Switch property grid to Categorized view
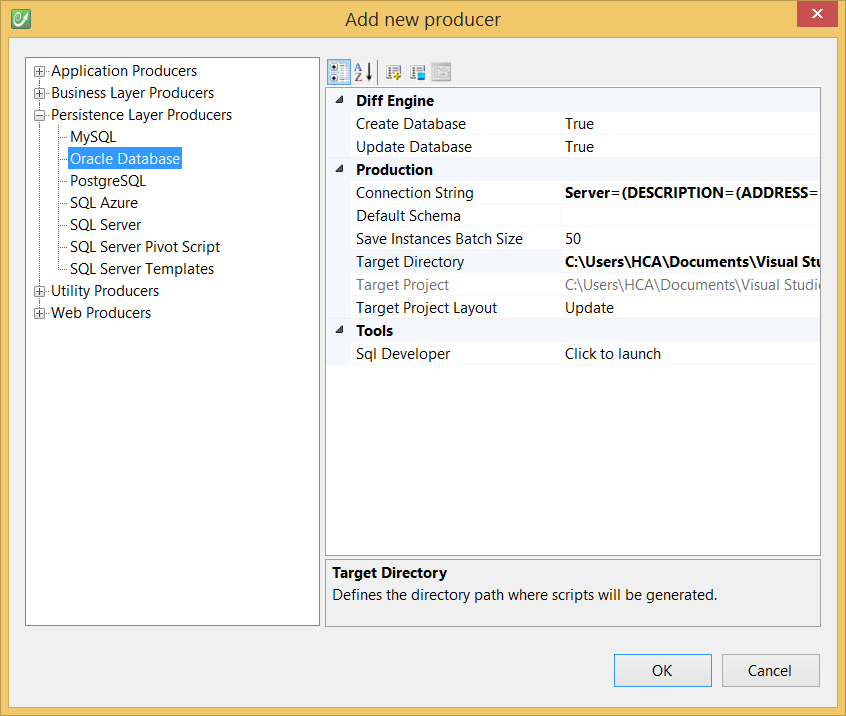The image size is (846, 716). pos(339,72)
